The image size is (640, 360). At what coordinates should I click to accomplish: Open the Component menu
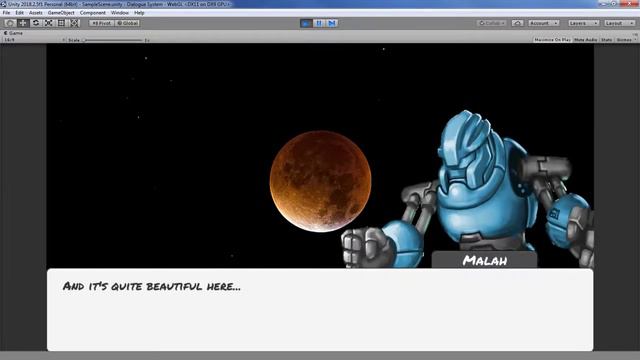tap(93, 13)
